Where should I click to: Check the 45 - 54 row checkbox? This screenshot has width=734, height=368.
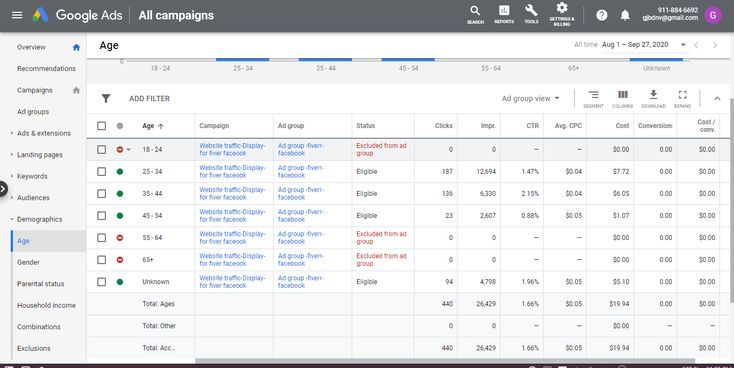click(x=102, y=215)
